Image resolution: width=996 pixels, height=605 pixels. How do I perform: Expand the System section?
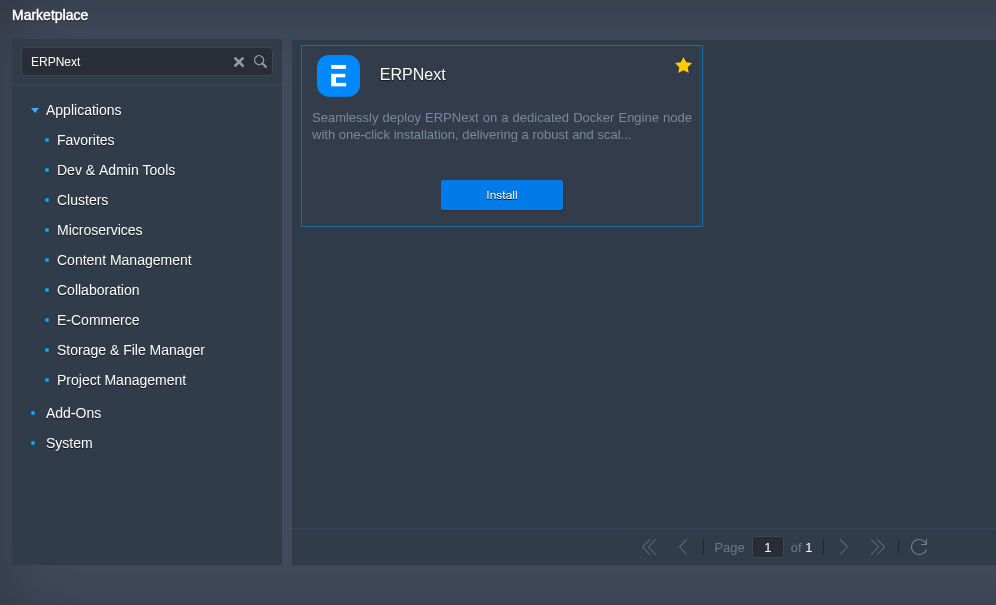tap(69, 443)
